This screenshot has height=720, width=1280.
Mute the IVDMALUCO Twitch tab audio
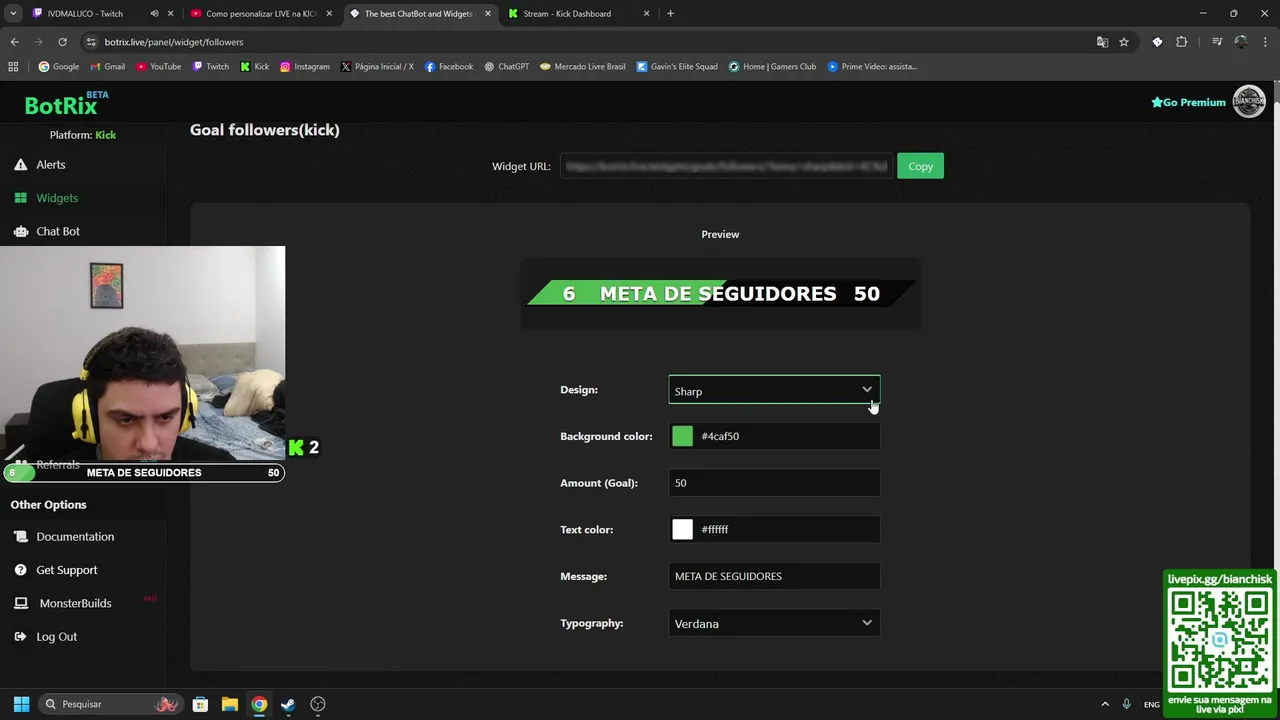[154, 14]
